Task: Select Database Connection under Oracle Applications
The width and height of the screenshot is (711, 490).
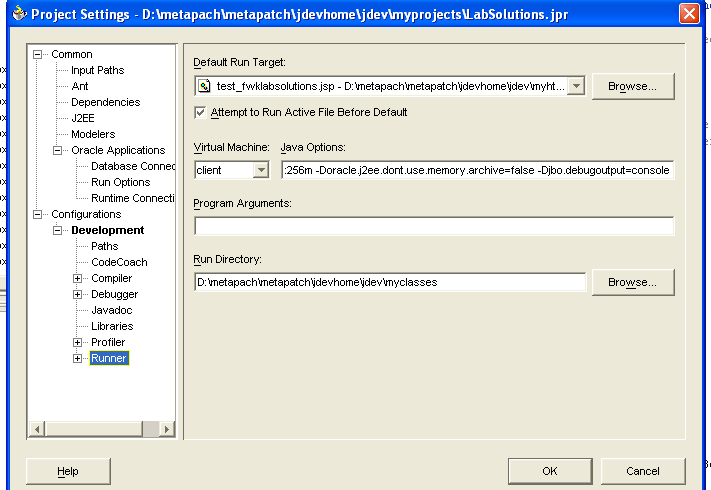Action: coord(133,166)
